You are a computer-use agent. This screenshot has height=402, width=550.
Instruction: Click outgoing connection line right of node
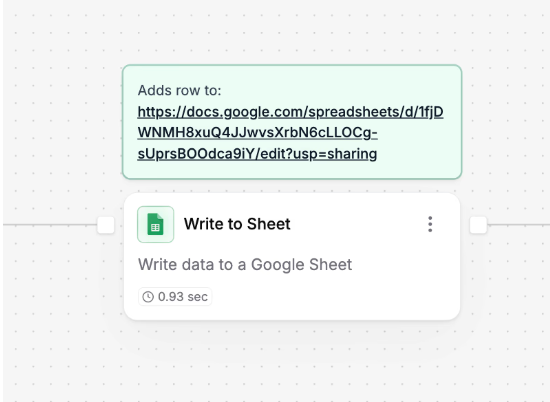point(518,225)
